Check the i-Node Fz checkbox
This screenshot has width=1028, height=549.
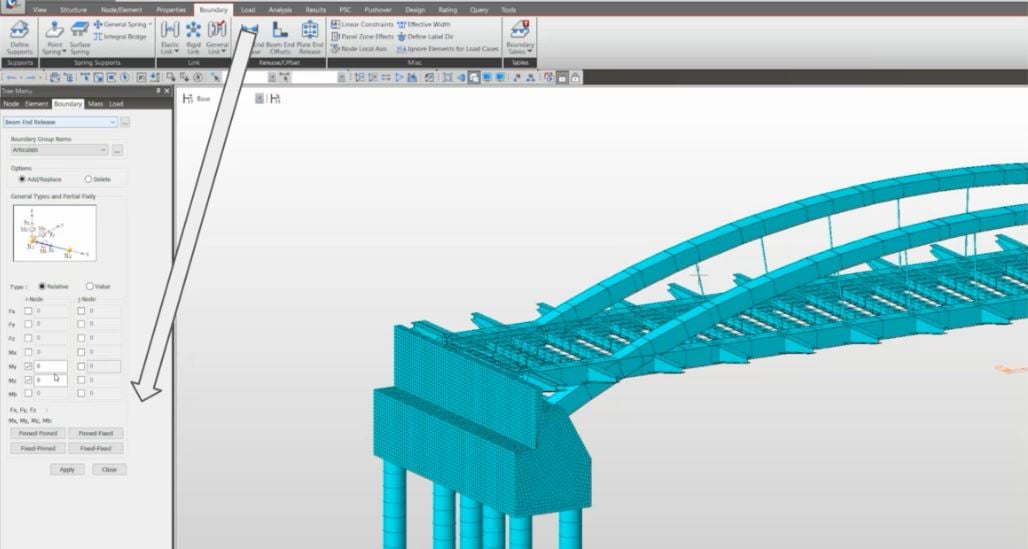click(x=28, y=338)
